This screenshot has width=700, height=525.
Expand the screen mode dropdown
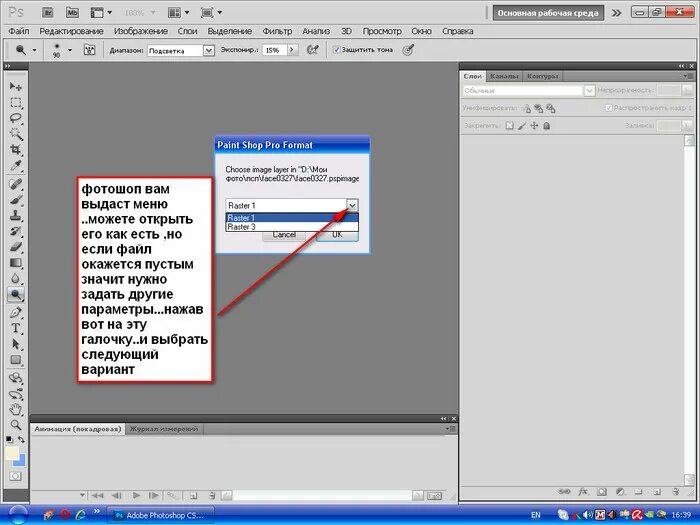click(x=220, y=12)
